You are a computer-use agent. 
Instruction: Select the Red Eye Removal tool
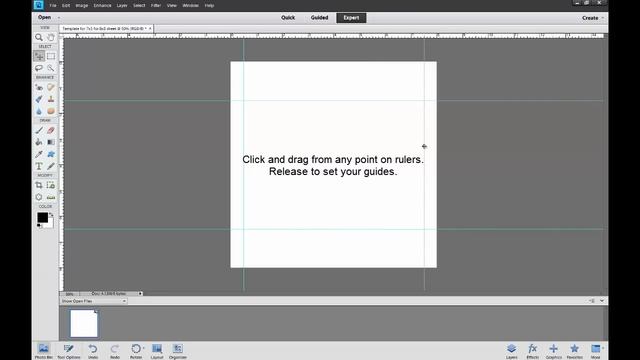point(39,87)
